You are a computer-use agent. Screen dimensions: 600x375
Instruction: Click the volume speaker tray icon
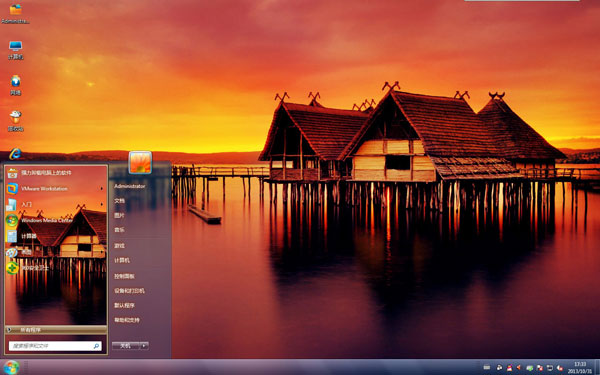519,368
